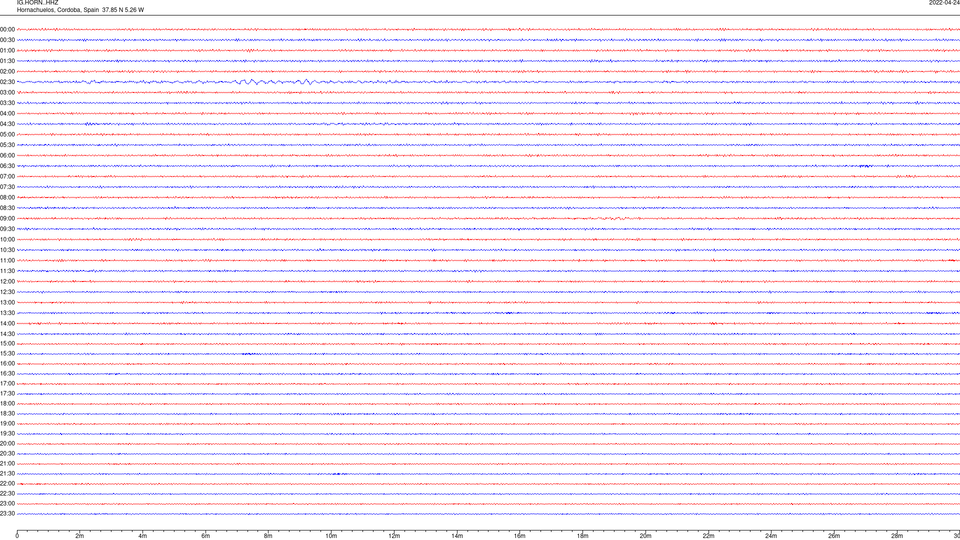960x540 pixels.
Task: Select the 18:00 trace time label
Action: click(x=7, y=403)
